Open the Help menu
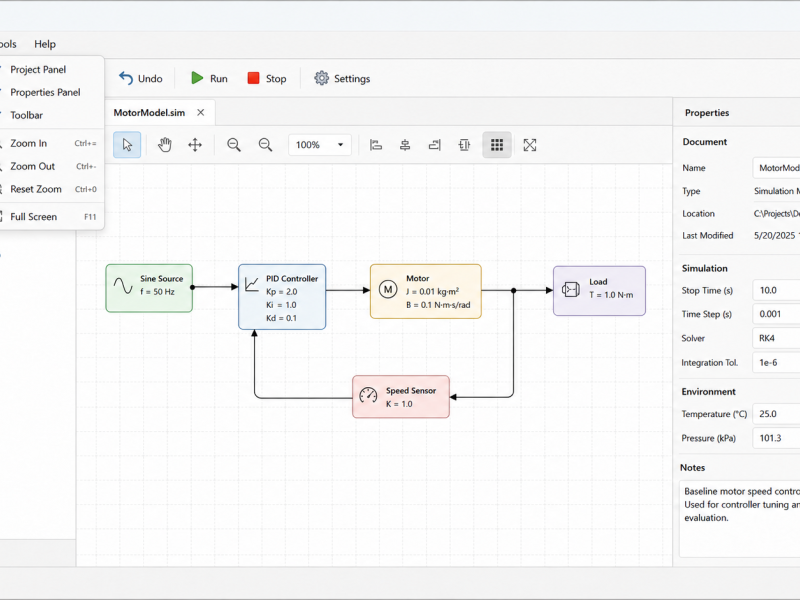This screenshot has width=800, height=600. 45,44
